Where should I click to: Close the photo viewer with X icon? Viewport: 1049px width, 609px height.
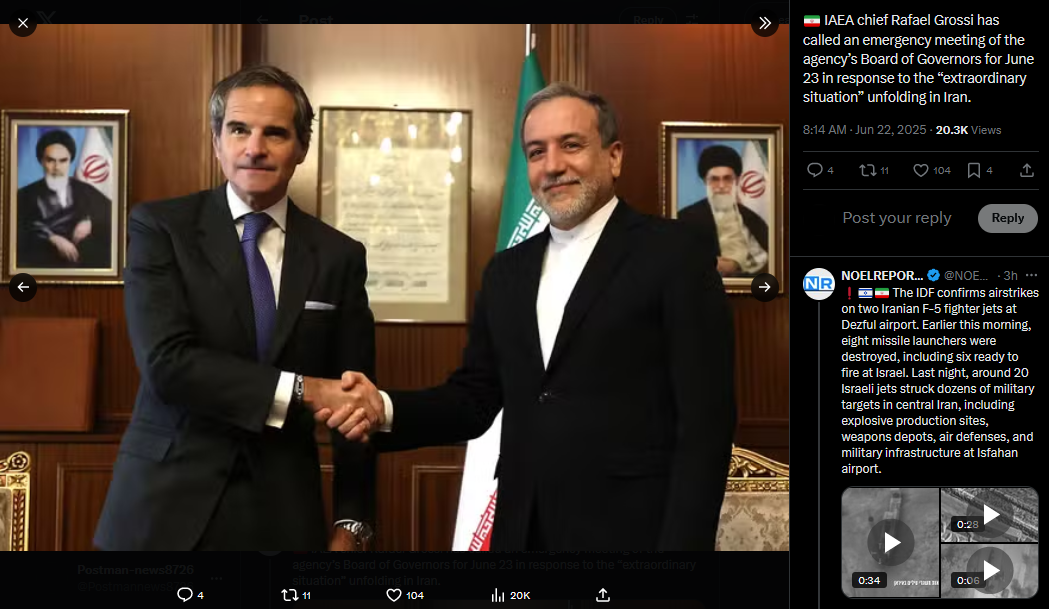coord(23,23)
